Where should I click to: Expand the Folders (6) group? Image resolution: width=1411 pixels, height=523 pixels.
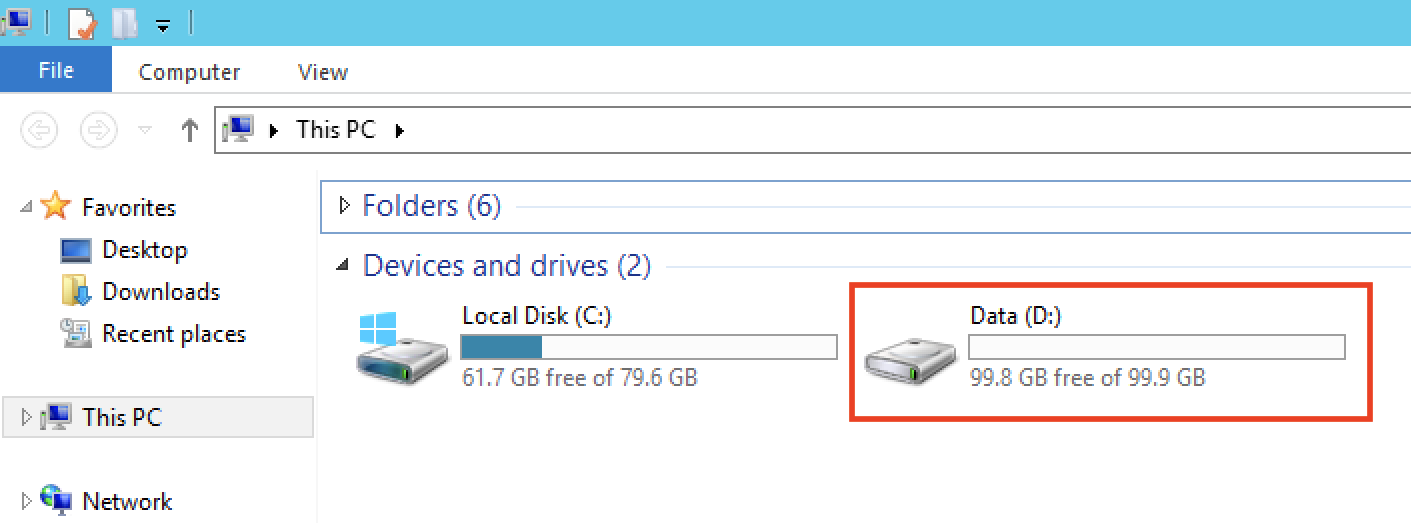346,206
